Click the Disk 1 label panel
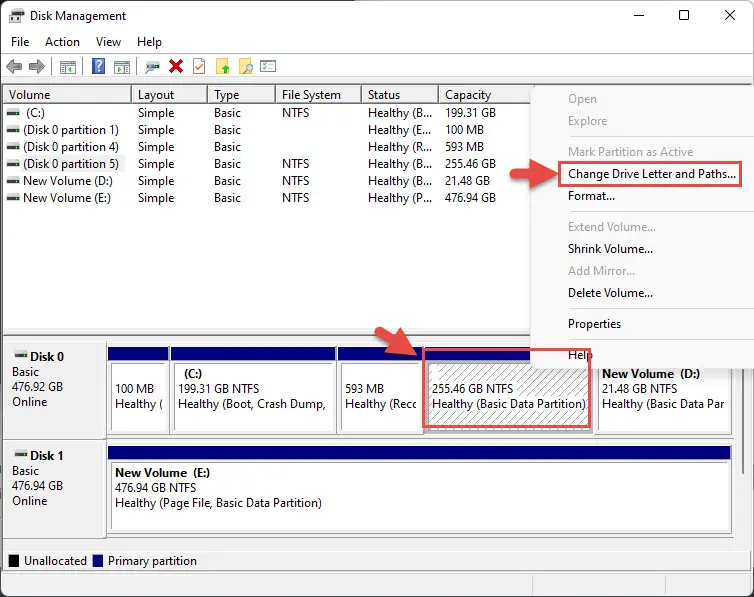754x597 pixels. (55, 488)
